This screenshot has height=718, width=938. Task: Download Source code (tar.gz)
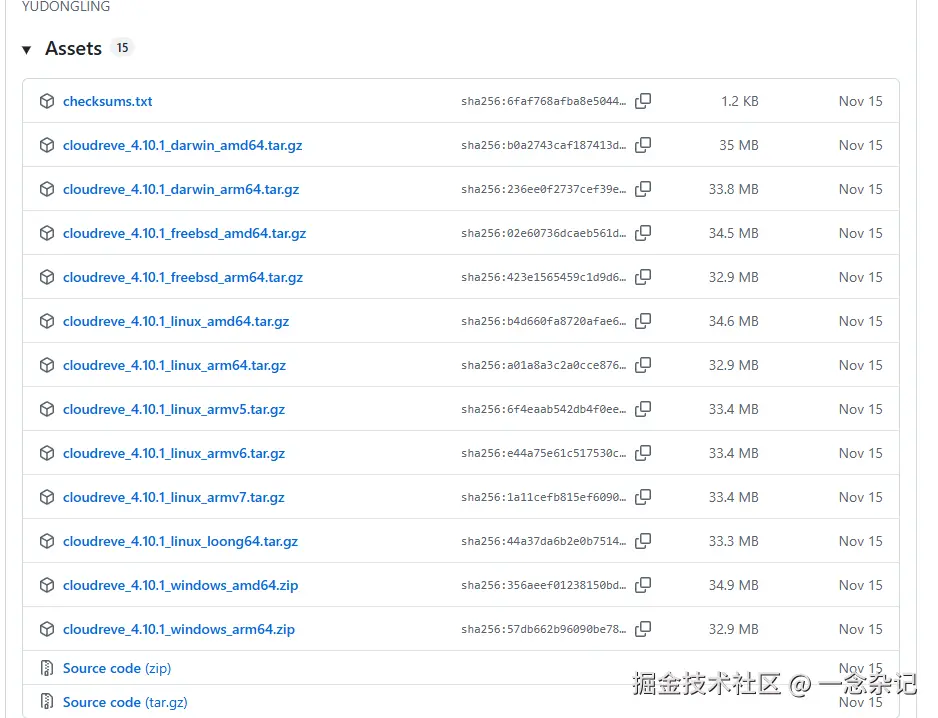click(125, 702)
